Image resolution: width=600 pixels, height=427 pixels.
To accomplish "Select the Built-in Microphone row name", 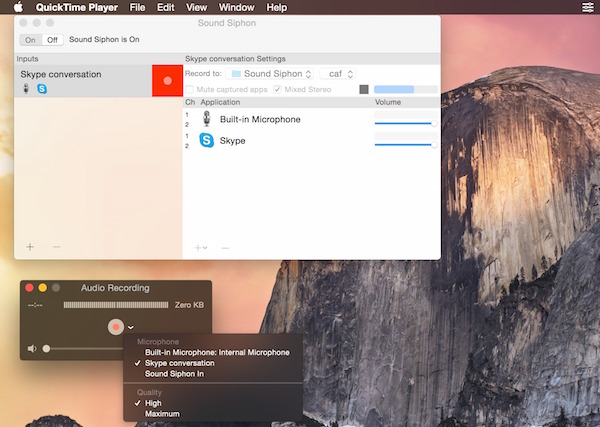I will [x=260, y=119].
